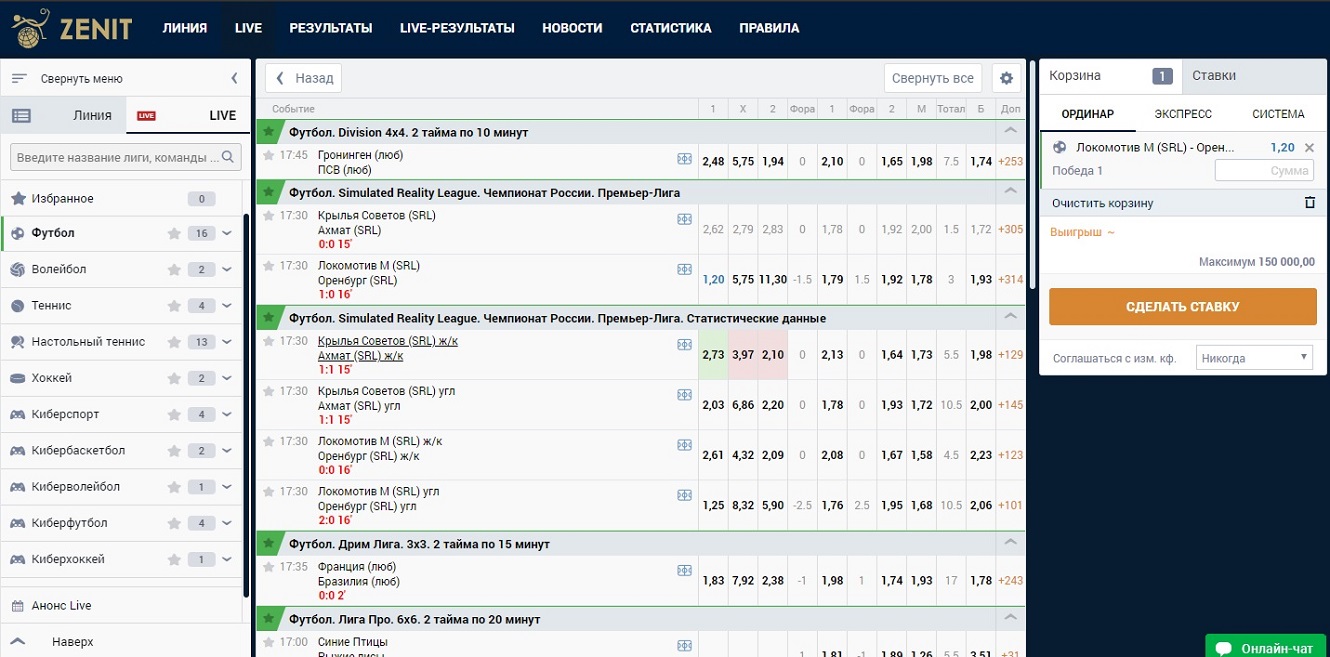
Task: Click the Football ball icon in the sidebar
Action: [x=17, y=233]
